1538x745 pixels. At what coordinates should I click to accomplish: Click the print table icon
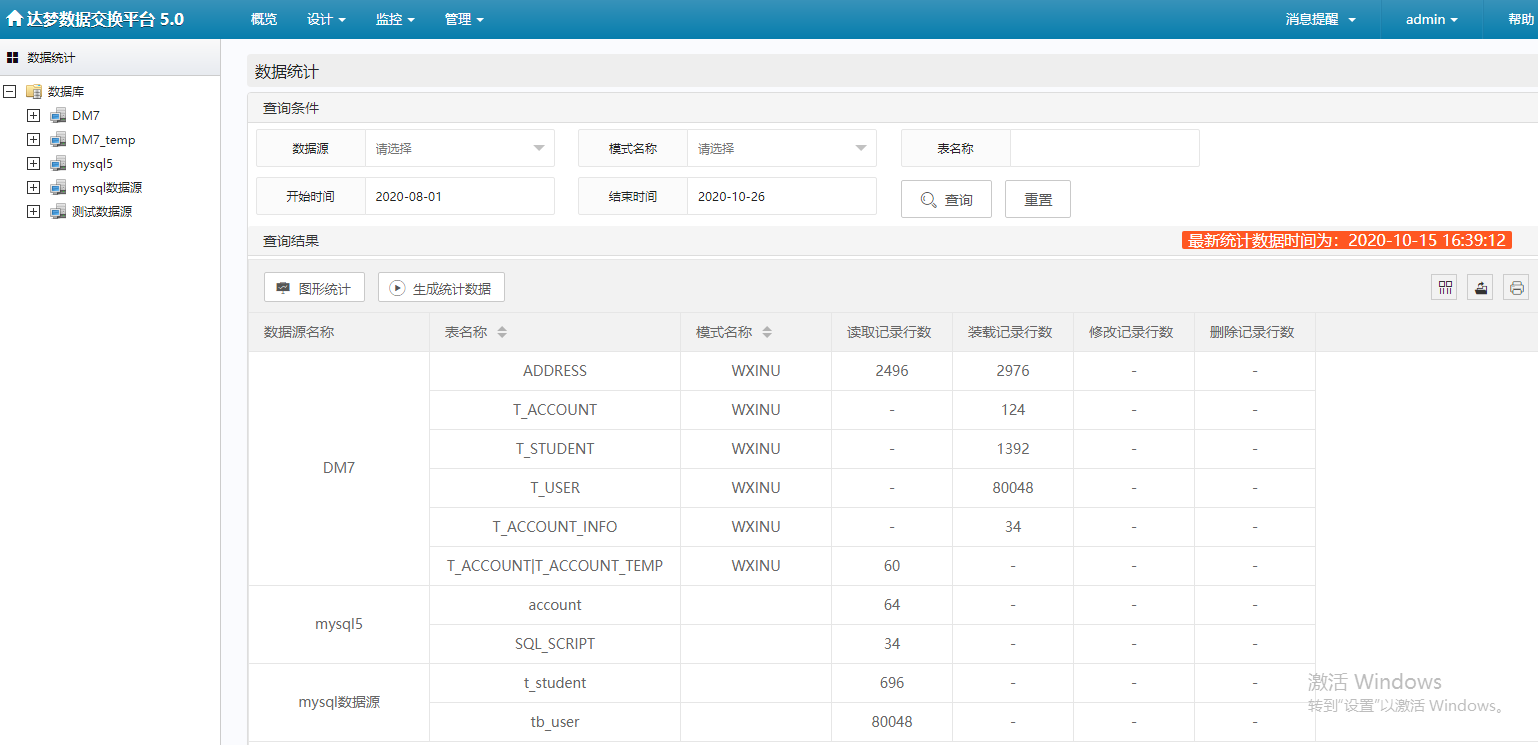tap(1516, 288)
